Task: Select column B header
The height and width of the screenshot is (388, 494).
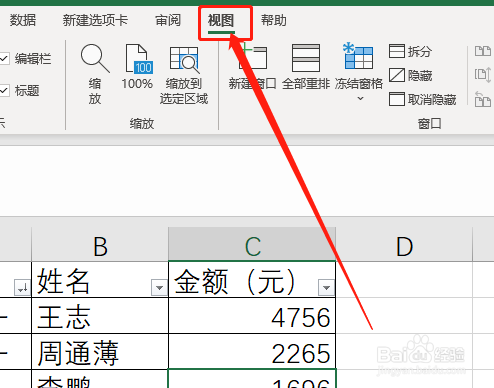Action: [x=100, y=245]
